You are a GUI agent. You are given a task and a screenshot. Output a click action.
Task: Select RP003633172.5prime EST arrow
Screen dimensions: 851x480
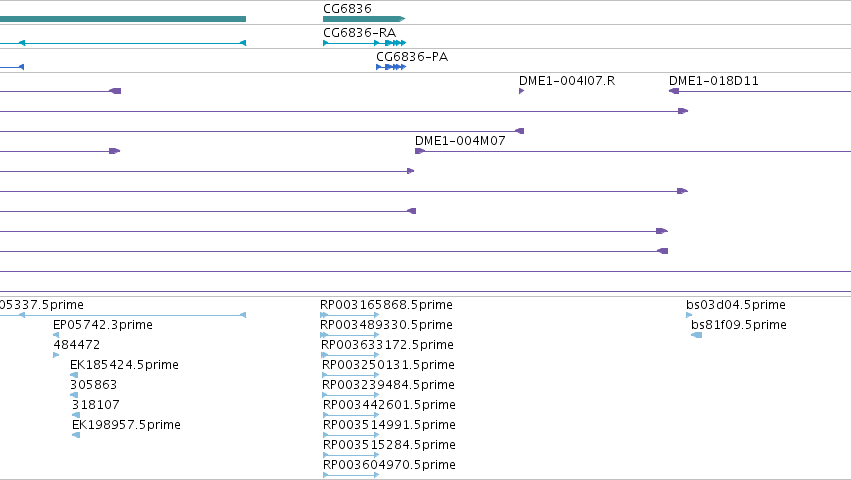pos(350,355)
